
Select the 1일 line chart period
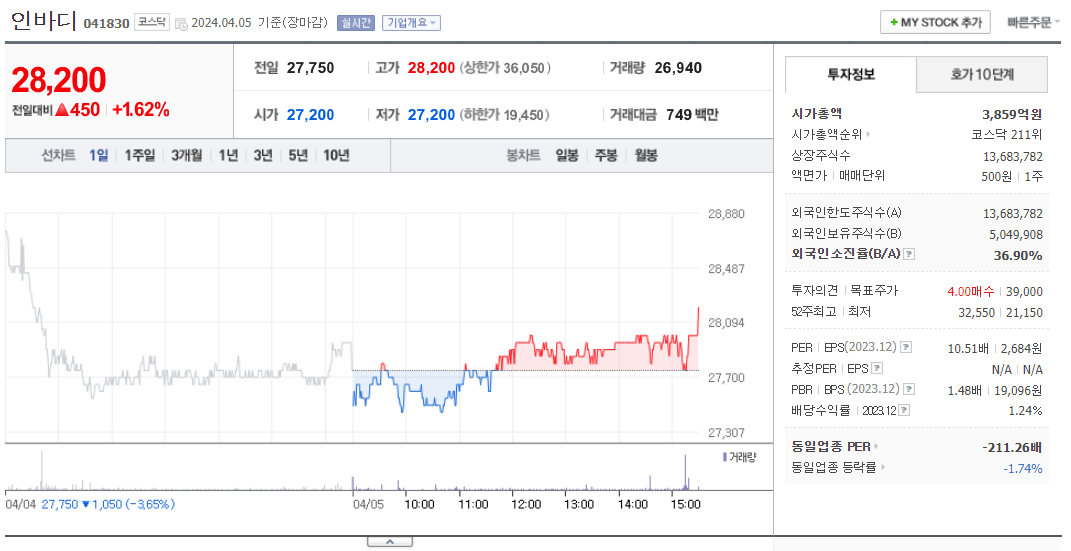[x=98, y=156]
